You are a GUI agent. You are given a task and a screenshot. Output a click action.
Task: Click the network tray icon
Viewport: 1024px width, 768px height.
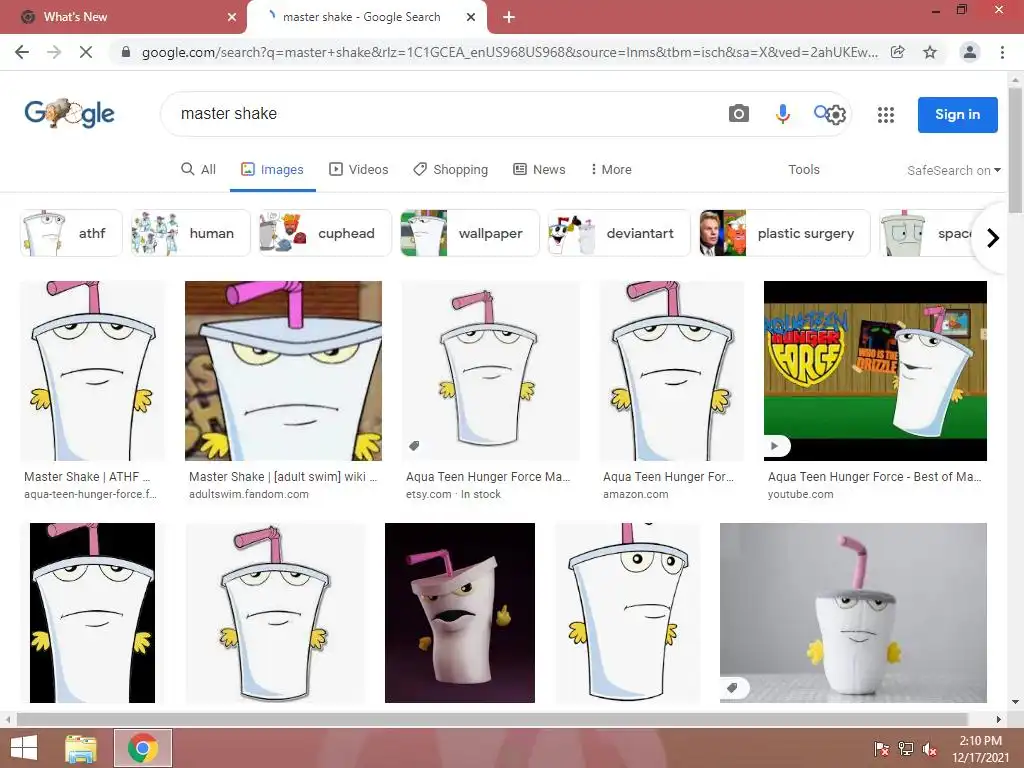click(906, 749)
